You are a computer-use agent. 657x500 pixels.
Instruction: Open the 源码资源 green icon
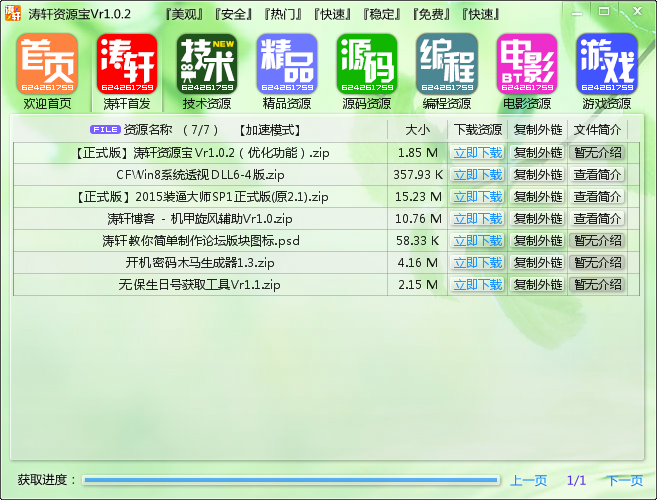tap(367, 64)
